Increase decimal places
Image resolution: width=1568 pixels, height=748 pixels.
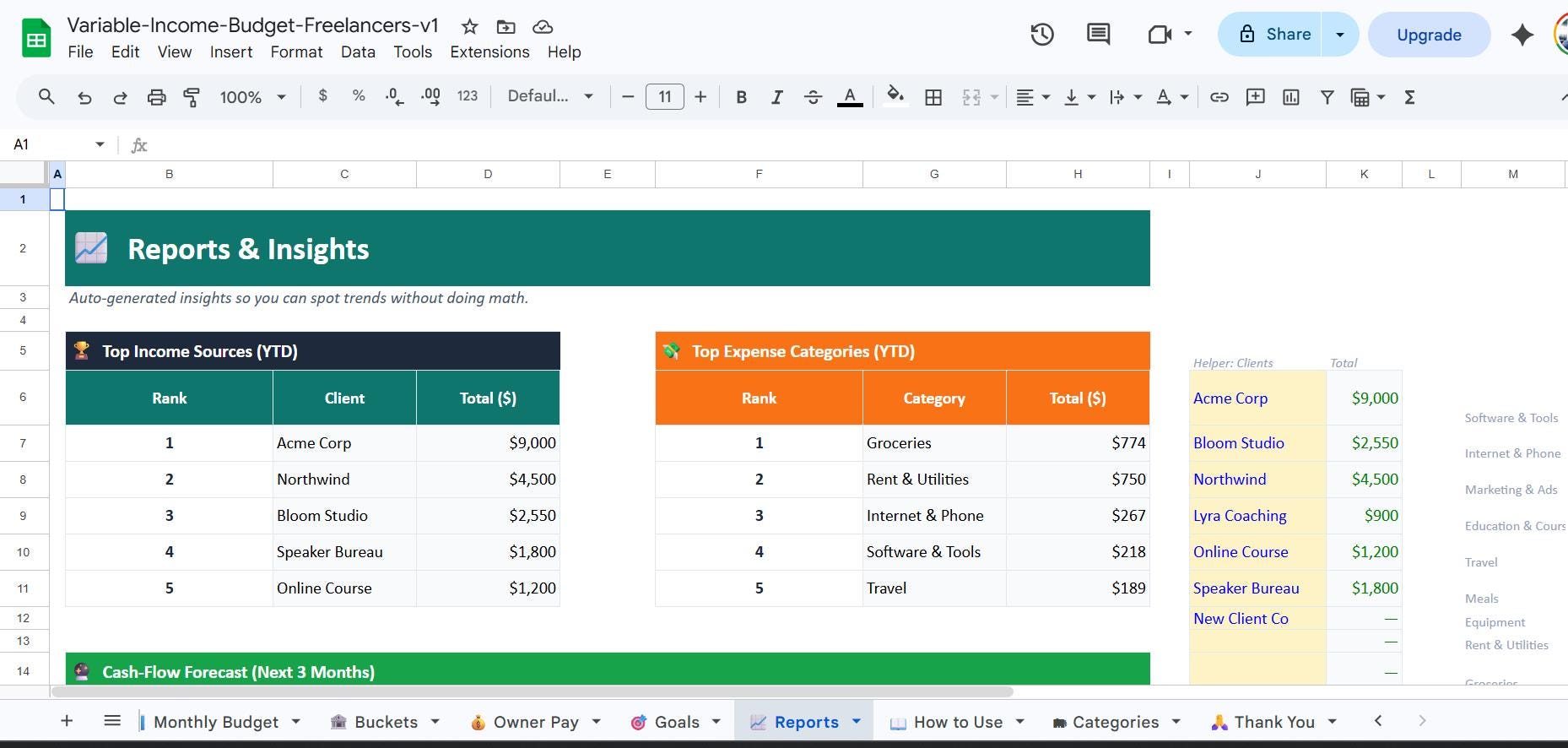tap(430, 97)
